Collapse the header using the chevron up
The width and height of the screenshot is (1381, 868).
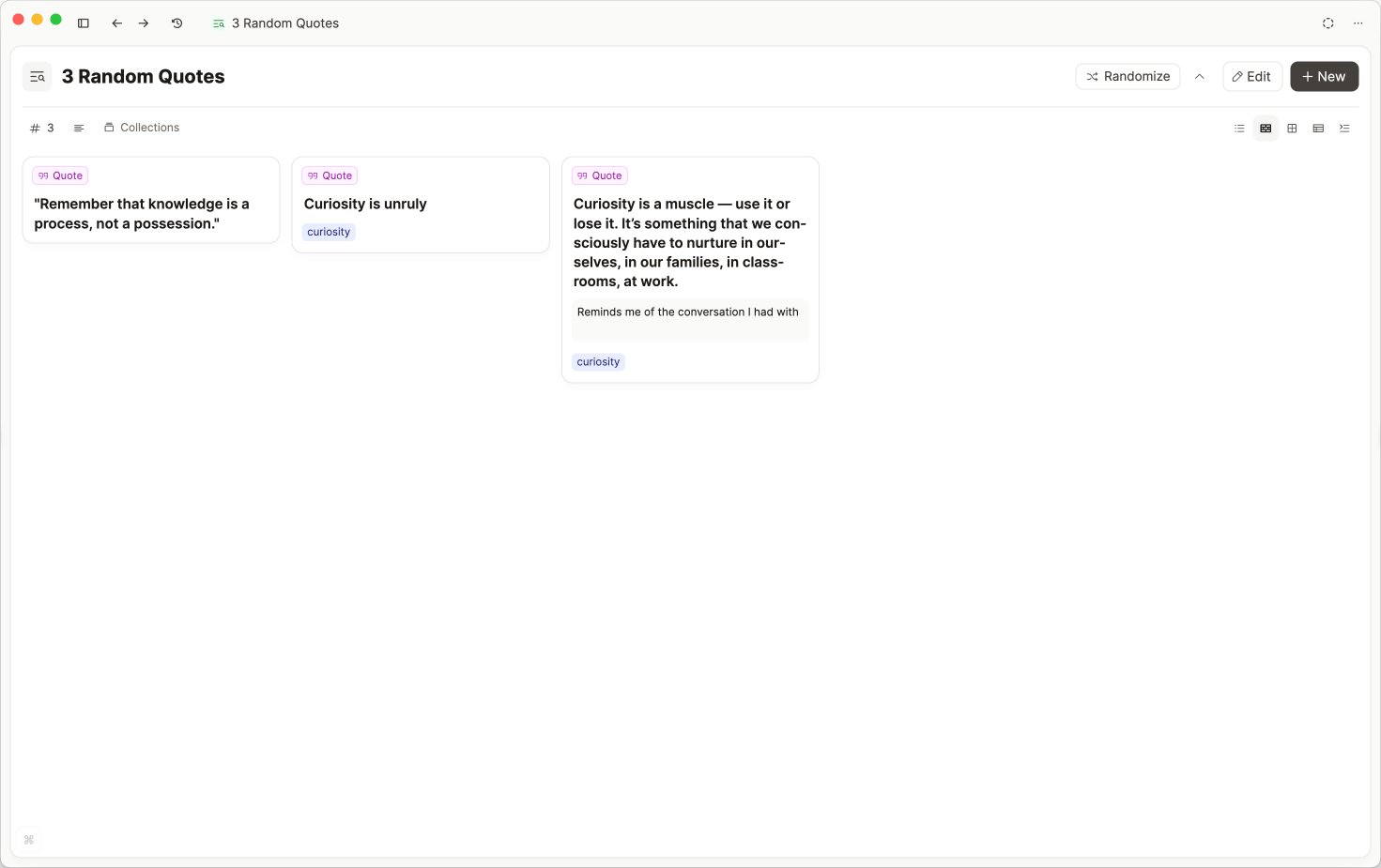[x=1200, y=77]
